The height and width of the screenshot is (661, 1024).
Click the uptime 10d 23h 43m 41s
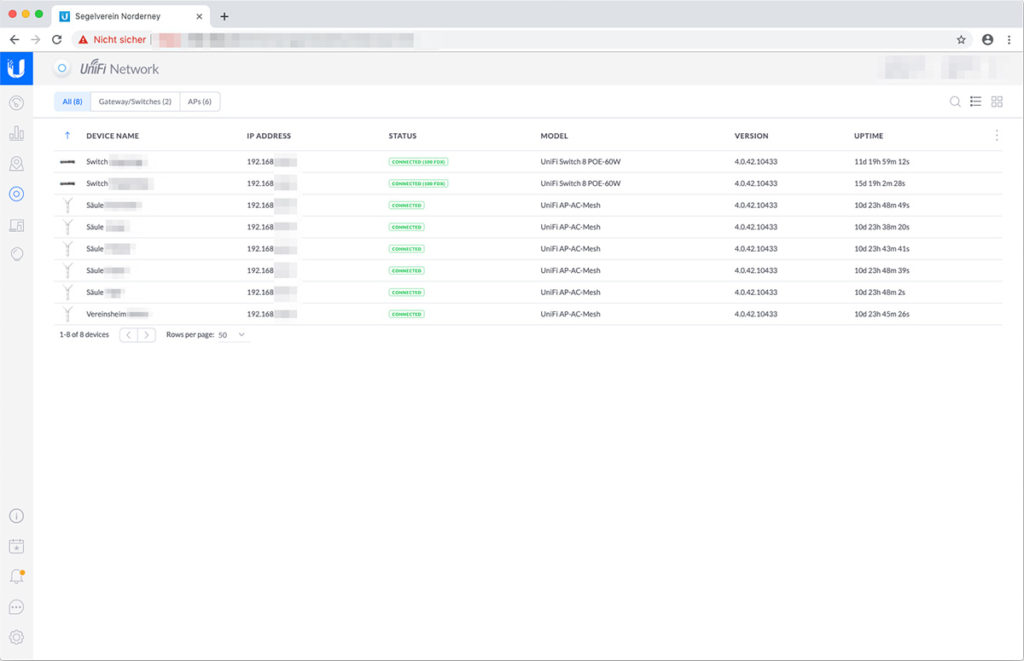(882, 249)
